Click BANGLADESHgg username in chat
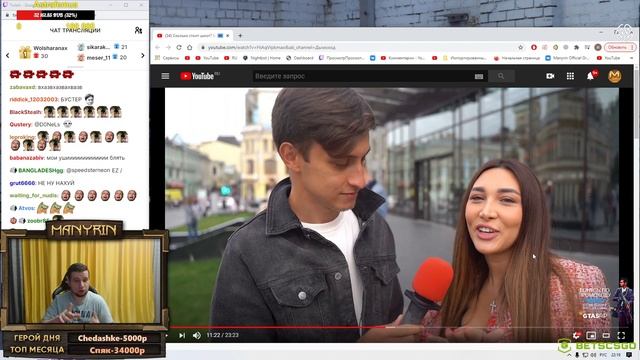The width and height of the screenshot is (640, 360). [x=41, y=170]
